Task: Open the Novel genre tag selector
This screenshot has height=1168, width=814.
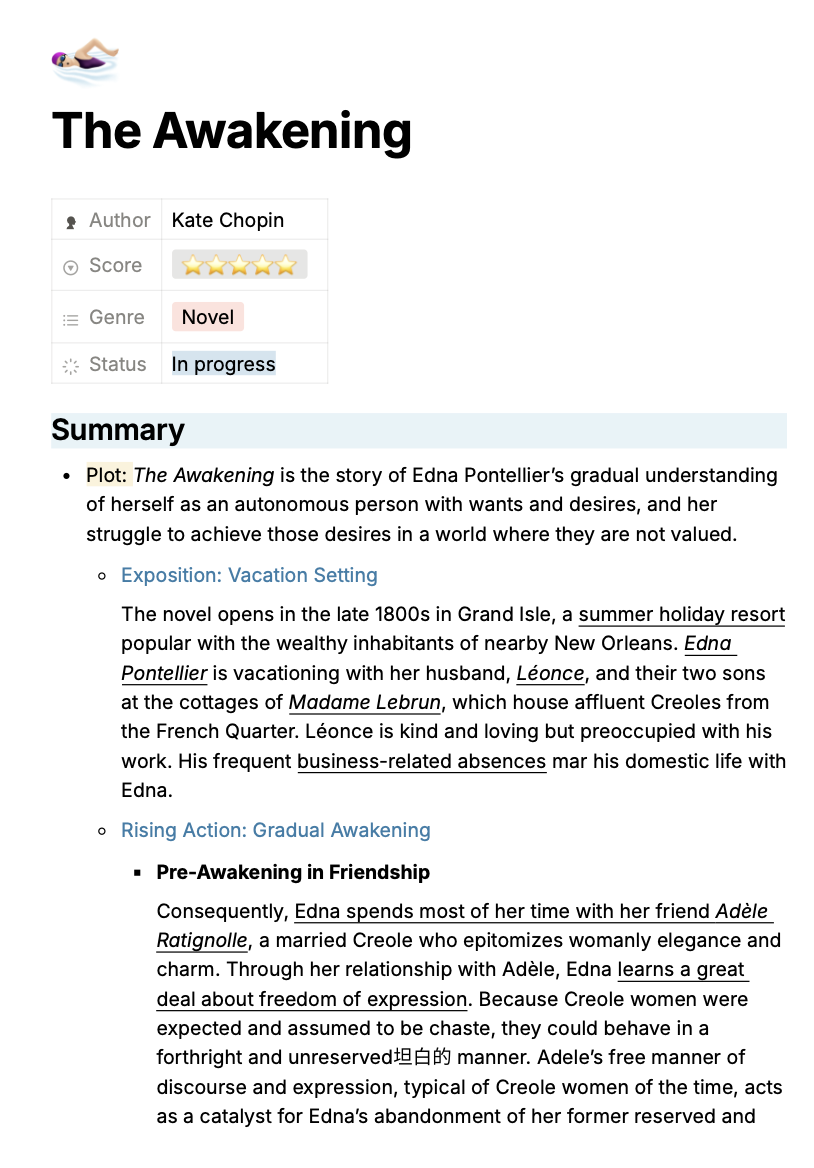Action: [x=208, y=317]
